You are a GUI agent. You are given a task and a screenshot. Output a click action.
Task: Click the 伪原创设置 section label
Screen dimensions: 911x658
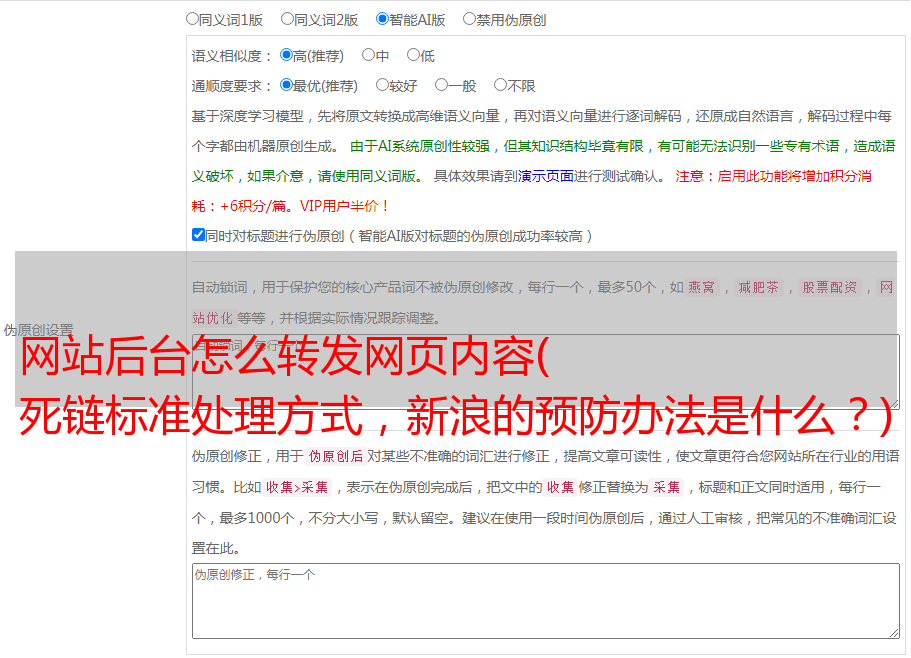(38, 330)
